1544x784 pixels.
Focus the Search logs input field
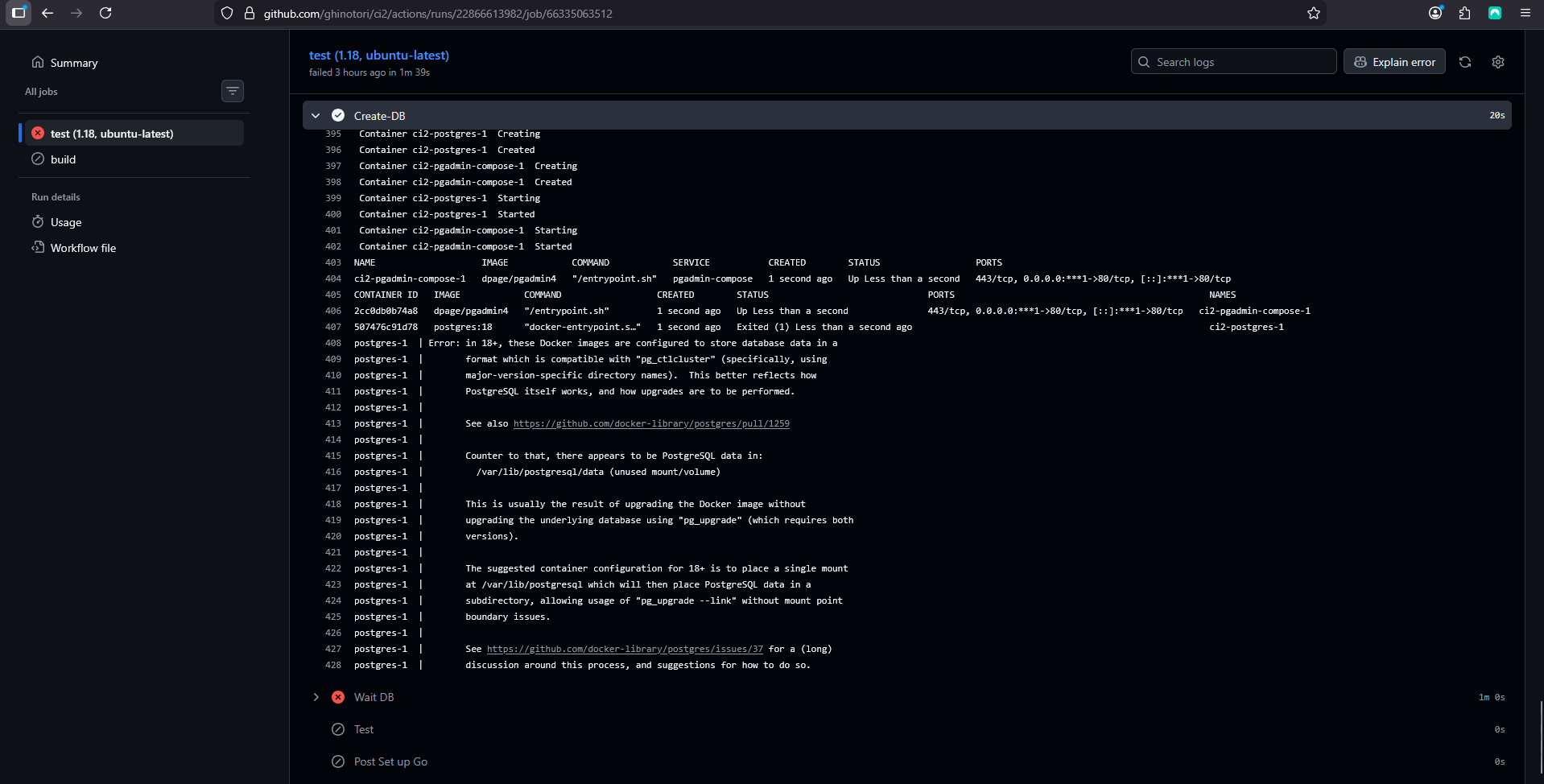(x=1240, y=62)
